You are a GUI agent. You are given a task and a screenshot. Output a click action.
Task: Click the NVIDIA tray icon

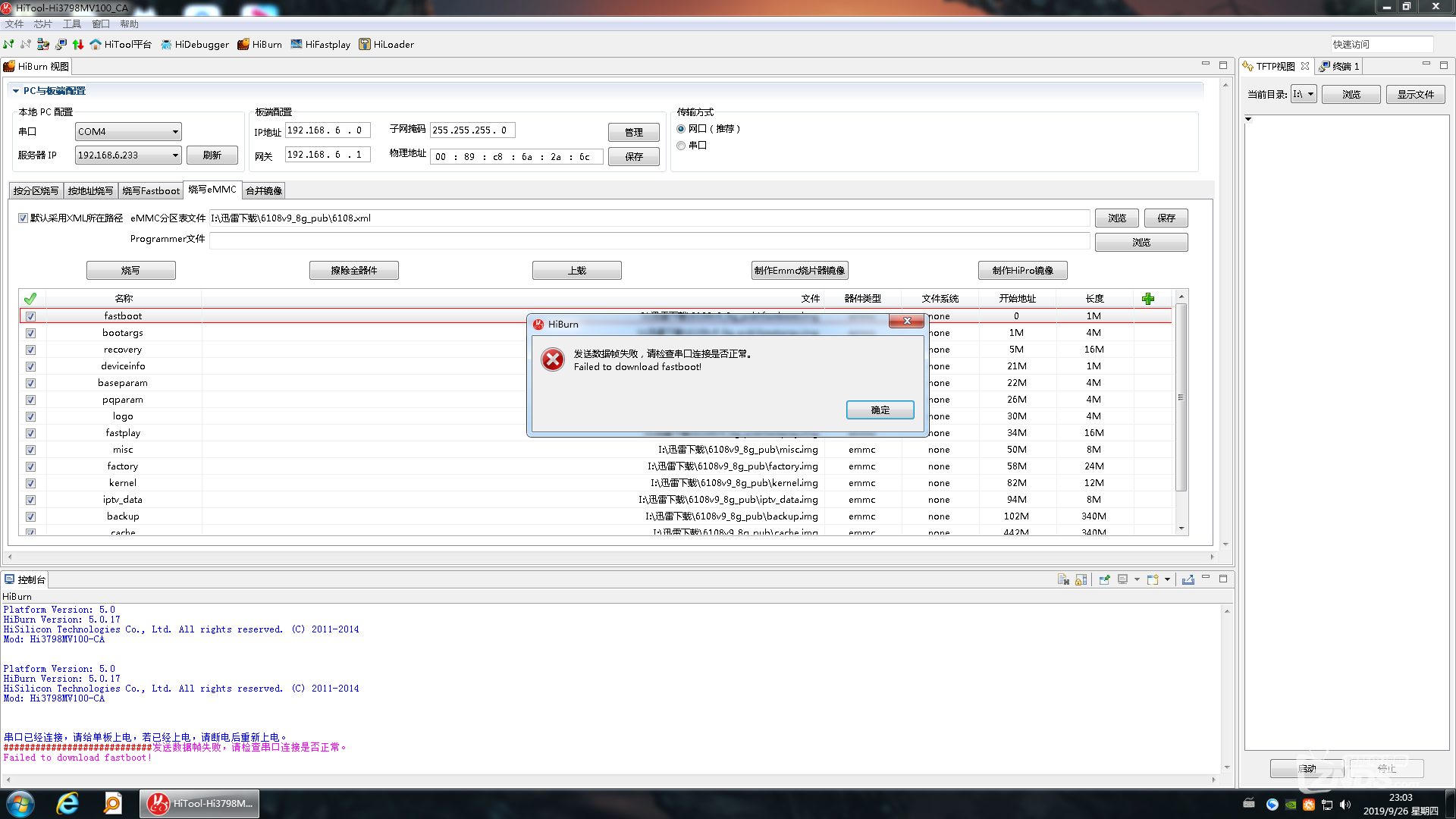(x=1291, y=805)
